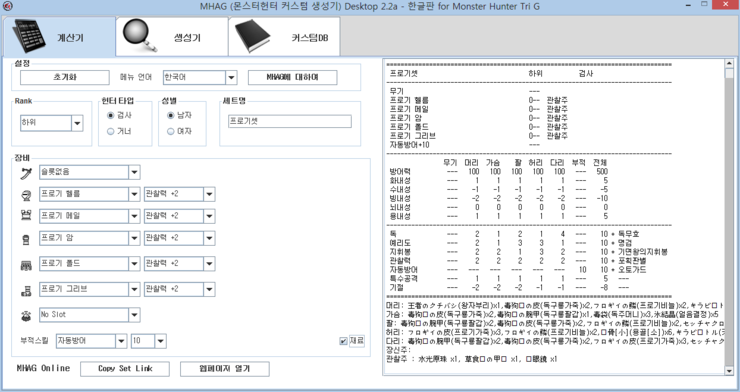Click the weapon icon beside 슬롯없음
Viewport: 740px width, 392px height.
[26, 173]
